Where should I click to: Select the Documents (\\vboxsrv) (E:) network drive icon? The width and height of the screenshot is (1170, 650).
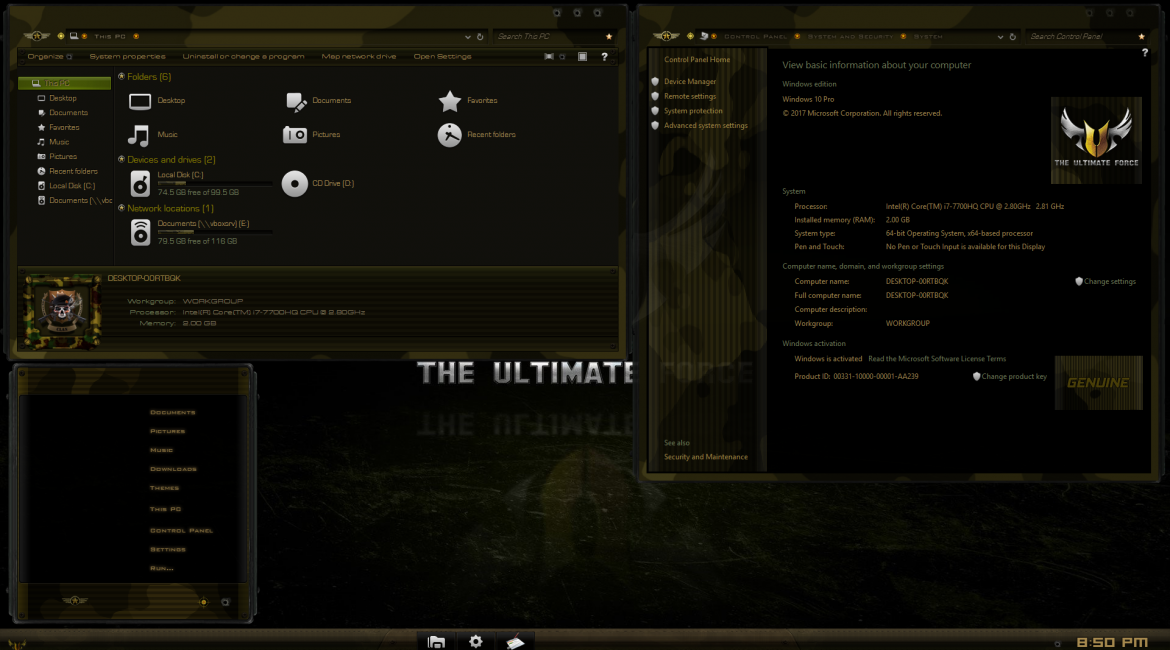pyautogui.click(x=140, y=233)
